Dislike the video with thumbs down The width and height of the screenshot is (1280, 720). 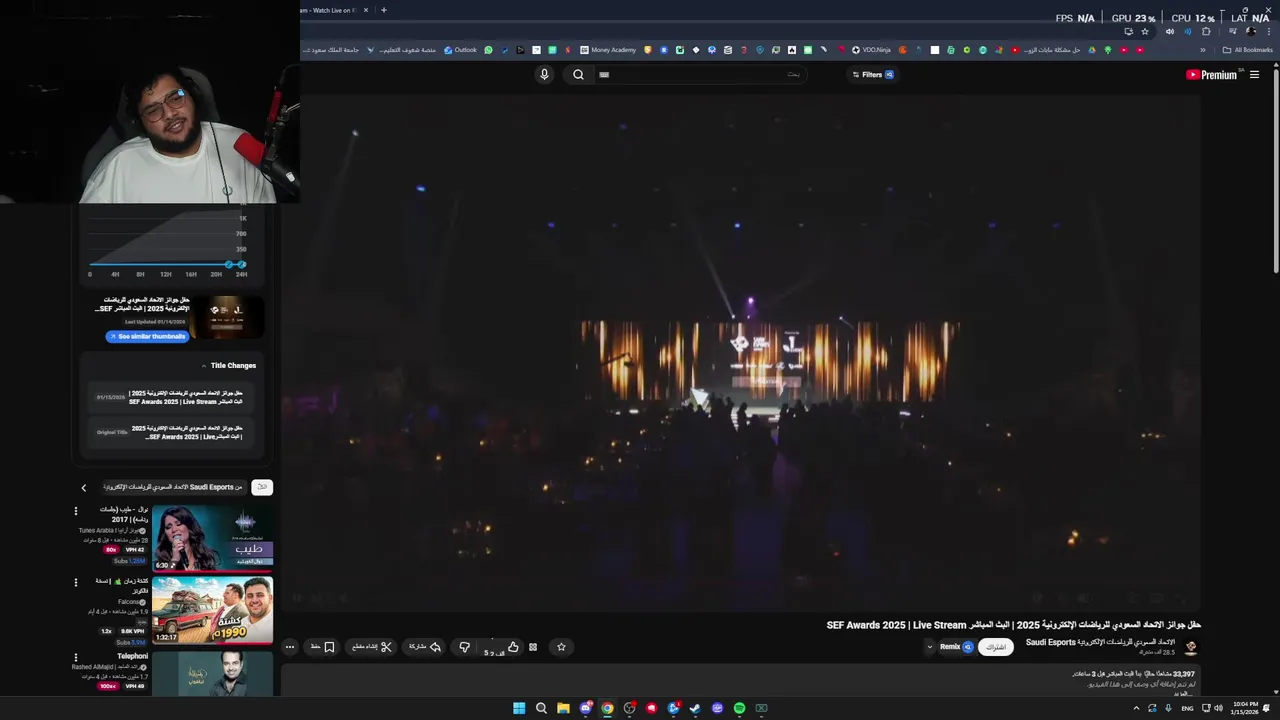(464, 647)
